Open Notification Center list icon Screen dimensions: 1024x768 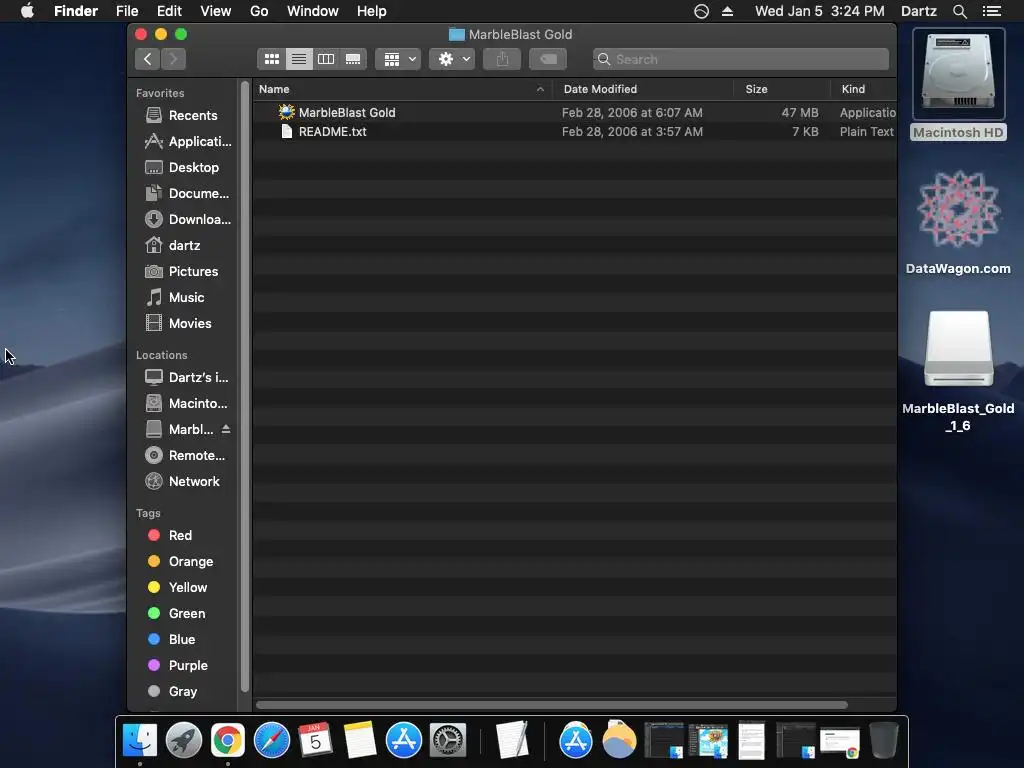(x=992, y=11)
